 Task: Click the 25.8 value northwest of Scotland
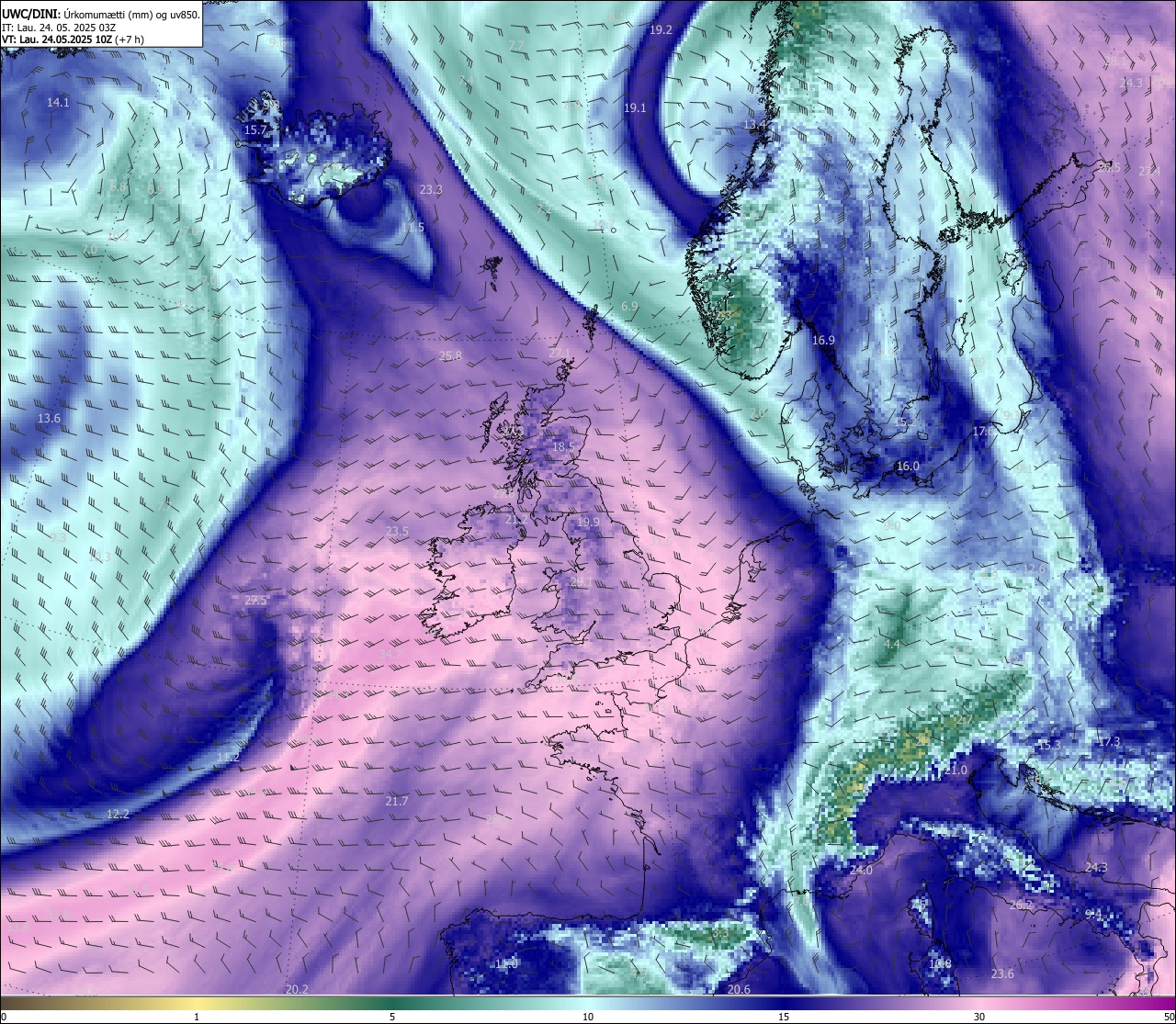click(450, 356)
